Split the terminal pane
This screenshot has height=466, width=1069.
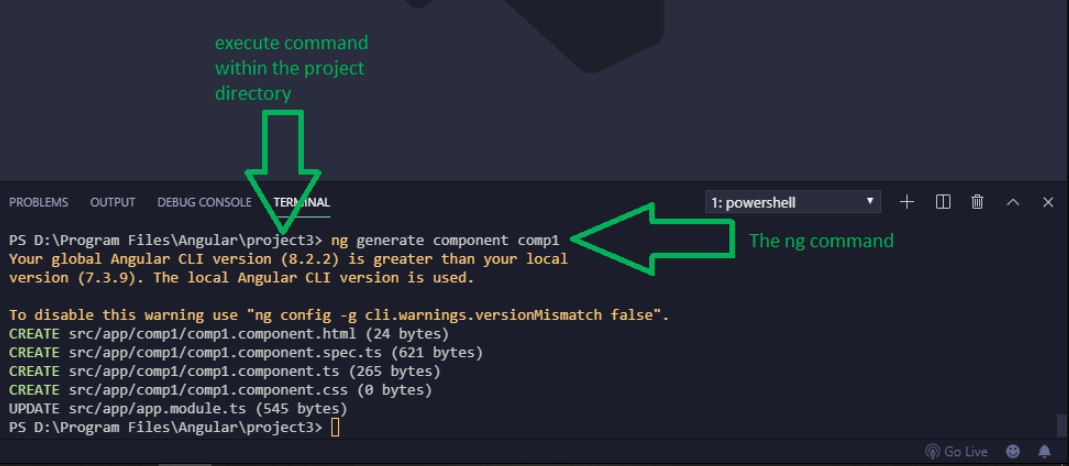pyautogui.click(x=943, y=202)
